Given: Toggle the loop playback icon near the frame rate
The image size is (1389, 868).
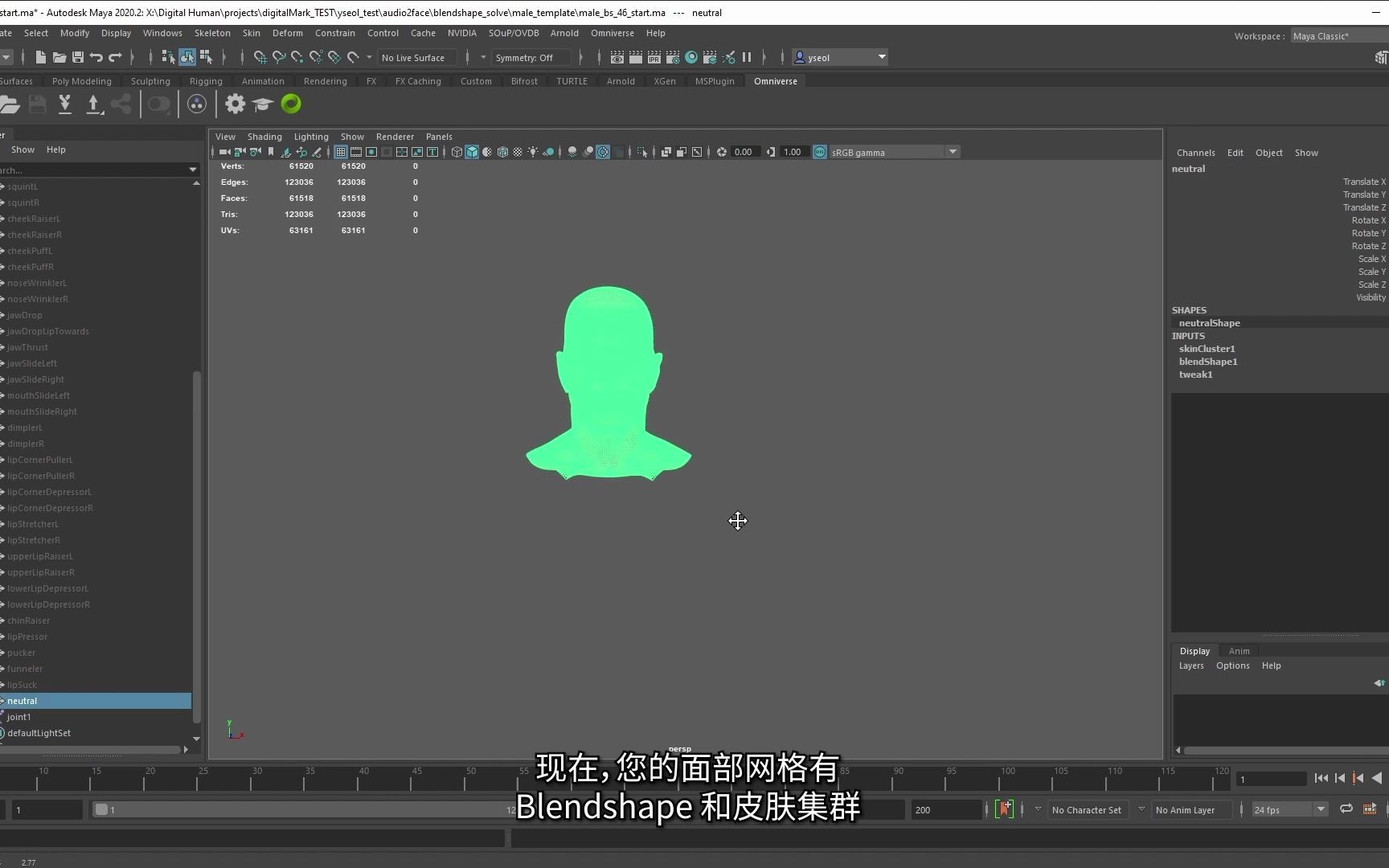Looking at the screenshot, I should [x=1346, y=809].
